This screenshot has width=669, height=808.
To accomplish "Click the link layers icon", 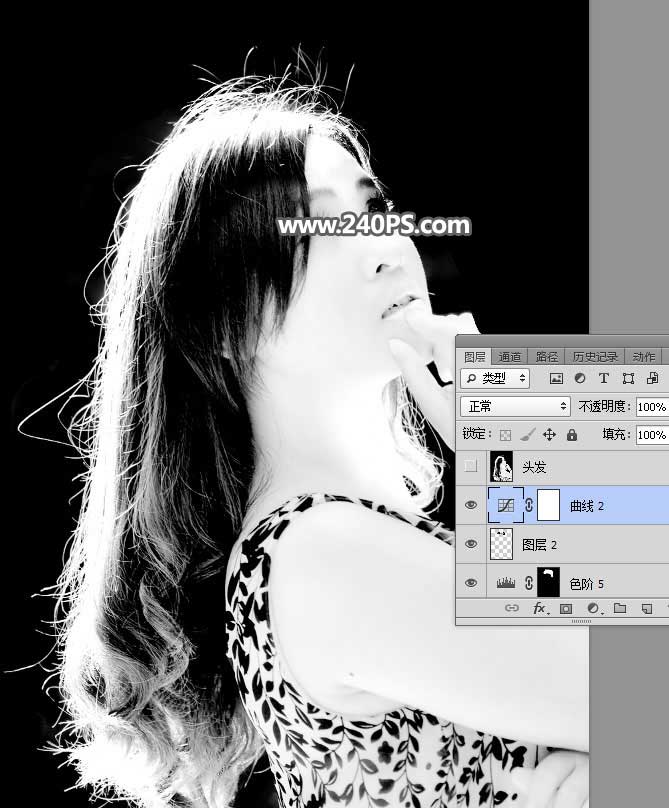I will pos(511,608).
